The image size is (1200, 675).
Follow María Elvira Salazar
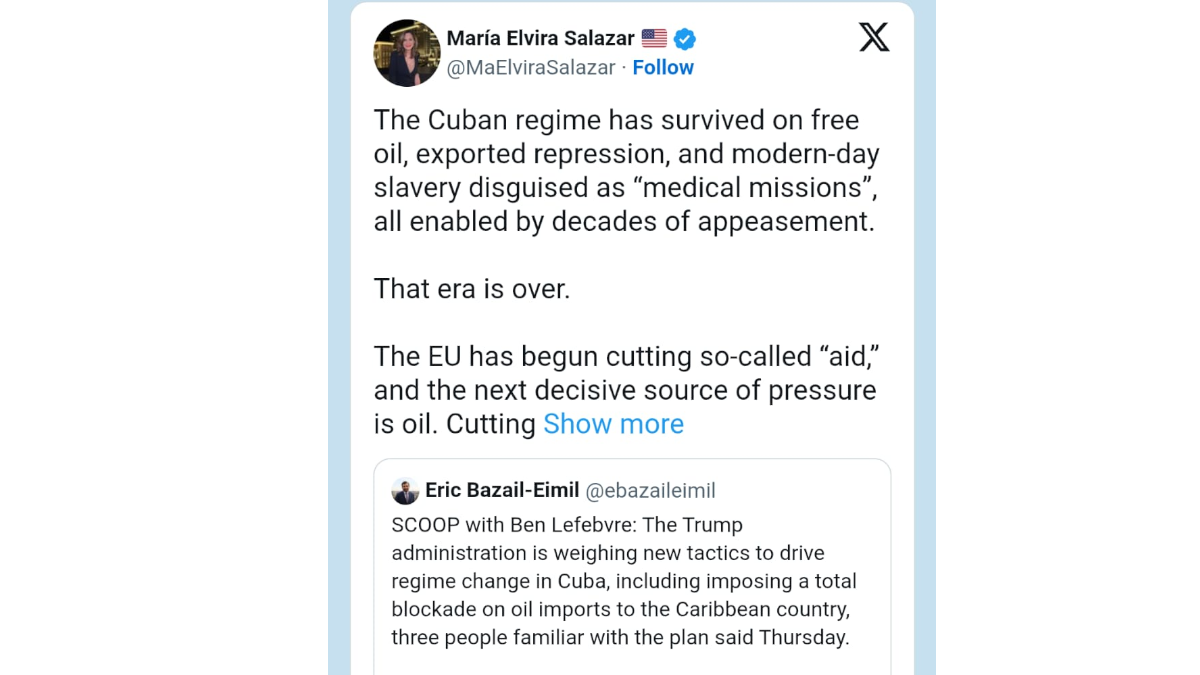coord(663,67)
